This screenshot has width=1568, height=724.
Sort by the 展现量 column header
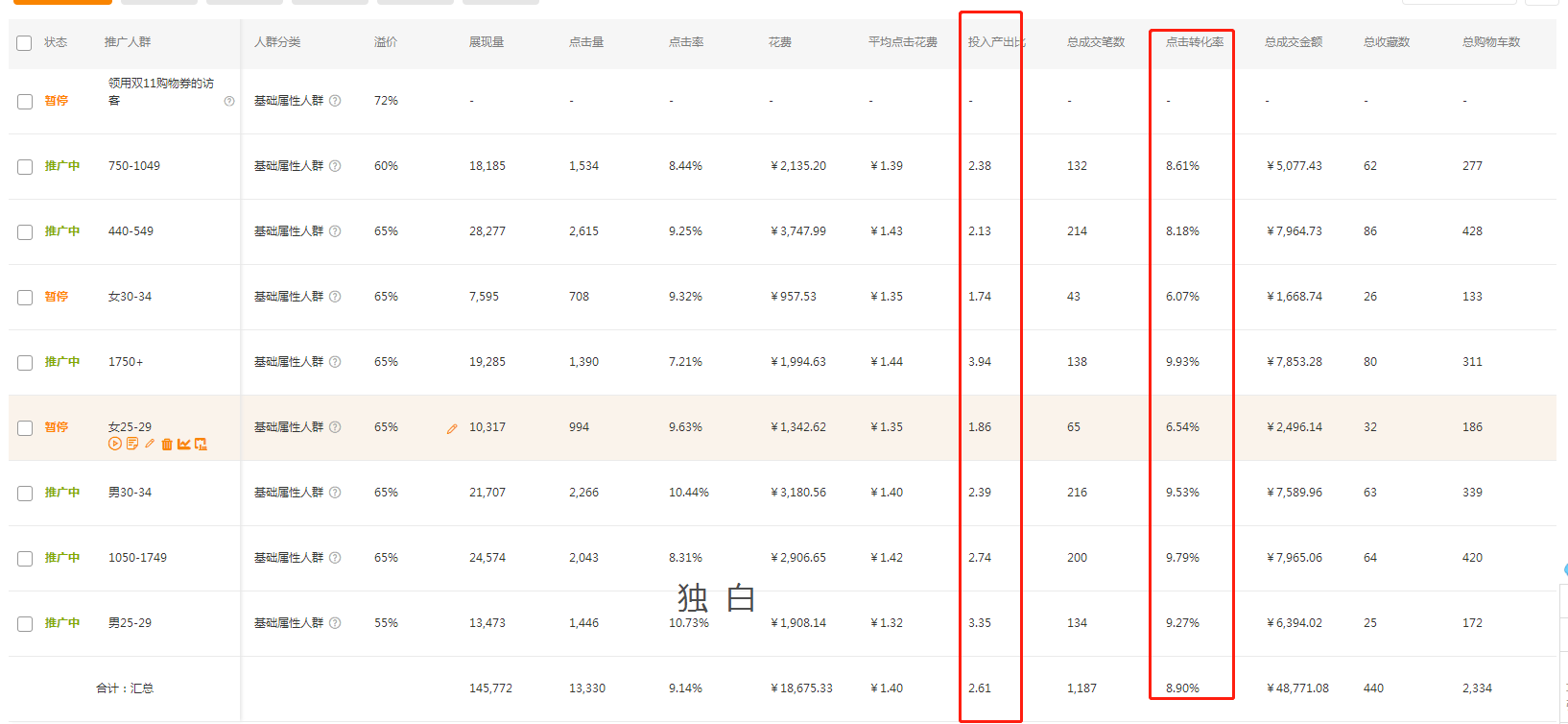click(487, 42)
